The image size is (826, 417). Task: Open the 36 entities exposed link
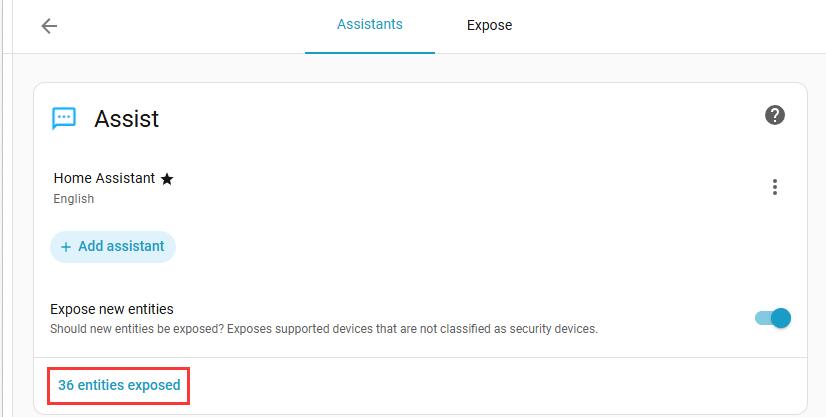(119, 385)
